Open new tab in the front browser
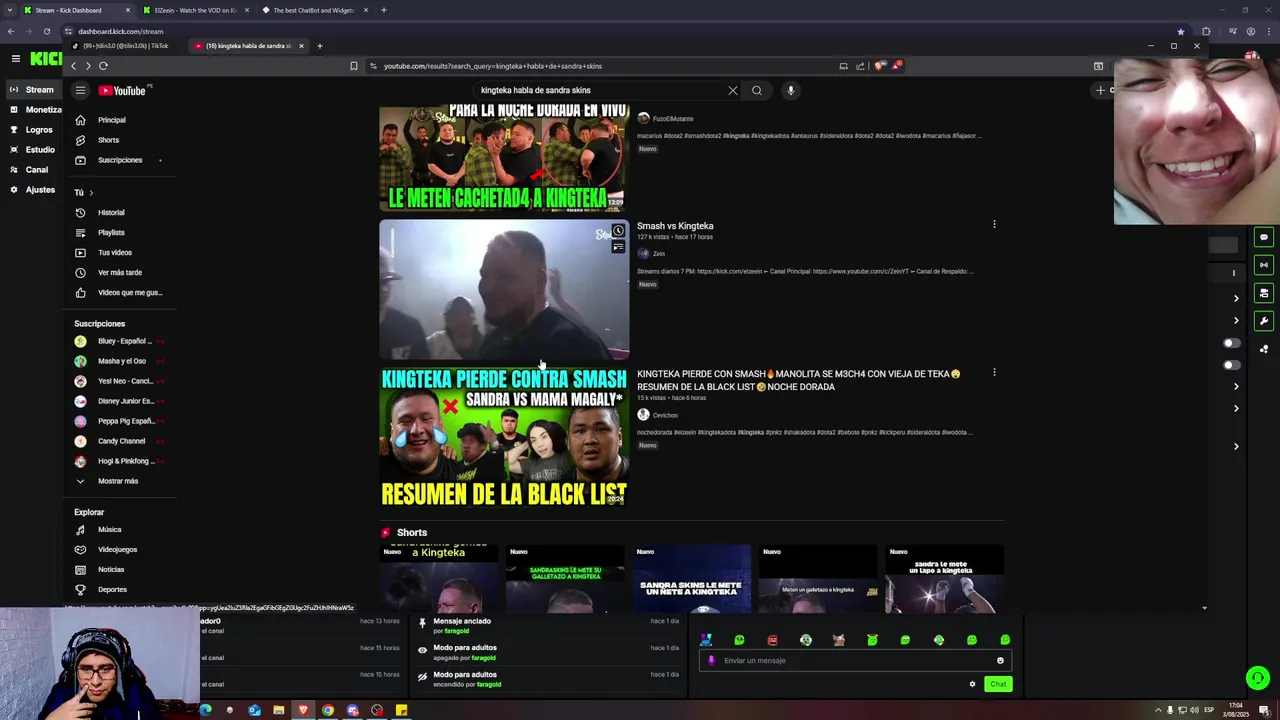This screenshot has width=1280, height=720. point(320,46)
